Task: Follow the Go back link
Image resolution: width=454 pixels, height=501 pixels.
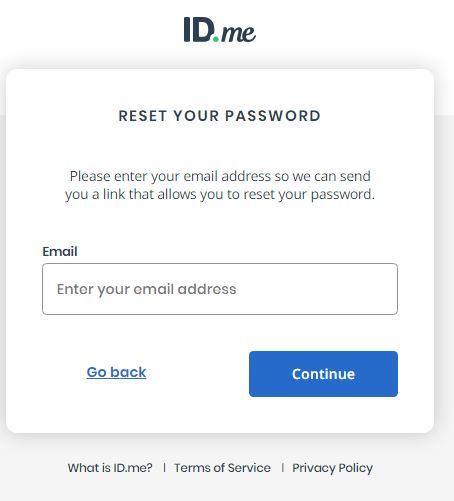Action: (116, 372)
